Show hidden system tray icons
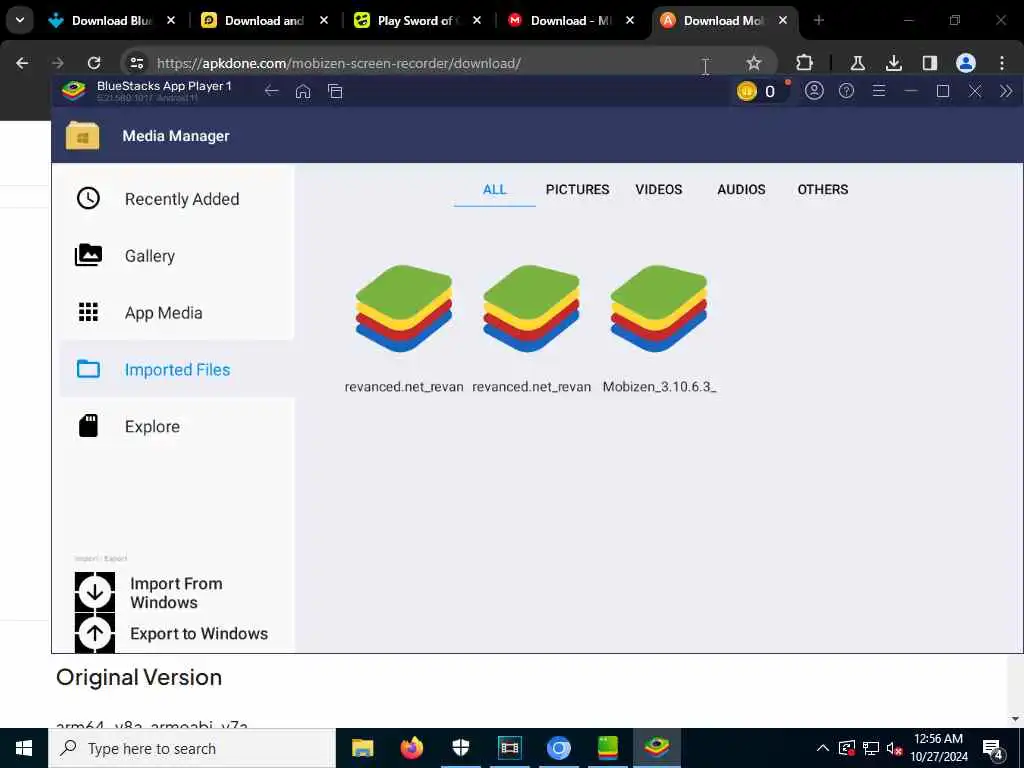Screen dimensions: 1024x768 [x=823, y=748]
